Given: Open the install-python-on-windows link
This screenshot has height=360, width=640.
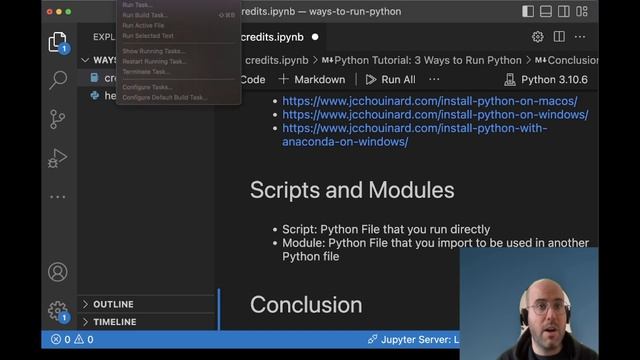Looking at the screenshot, I should [x=435, y=114].
